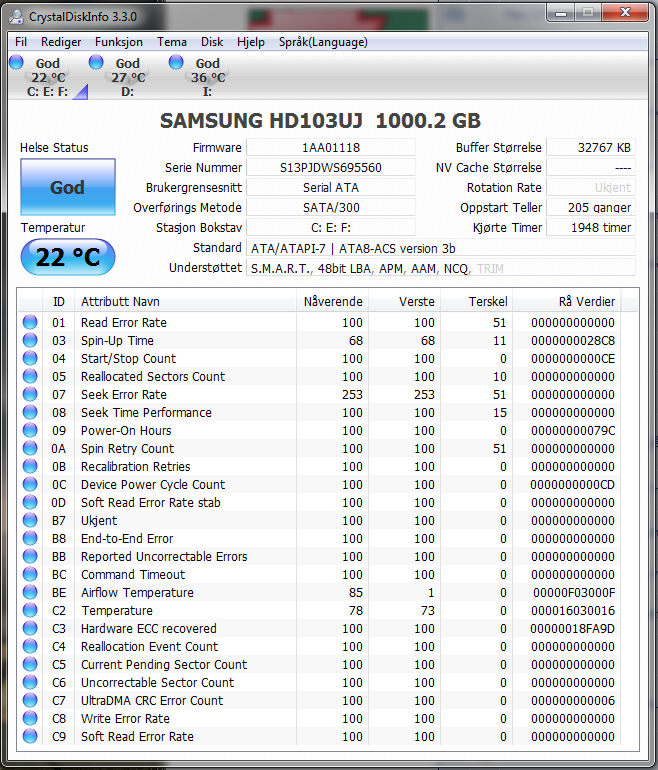
Task: Click the status orb for Write Error Rate
Action: [30, 718]
